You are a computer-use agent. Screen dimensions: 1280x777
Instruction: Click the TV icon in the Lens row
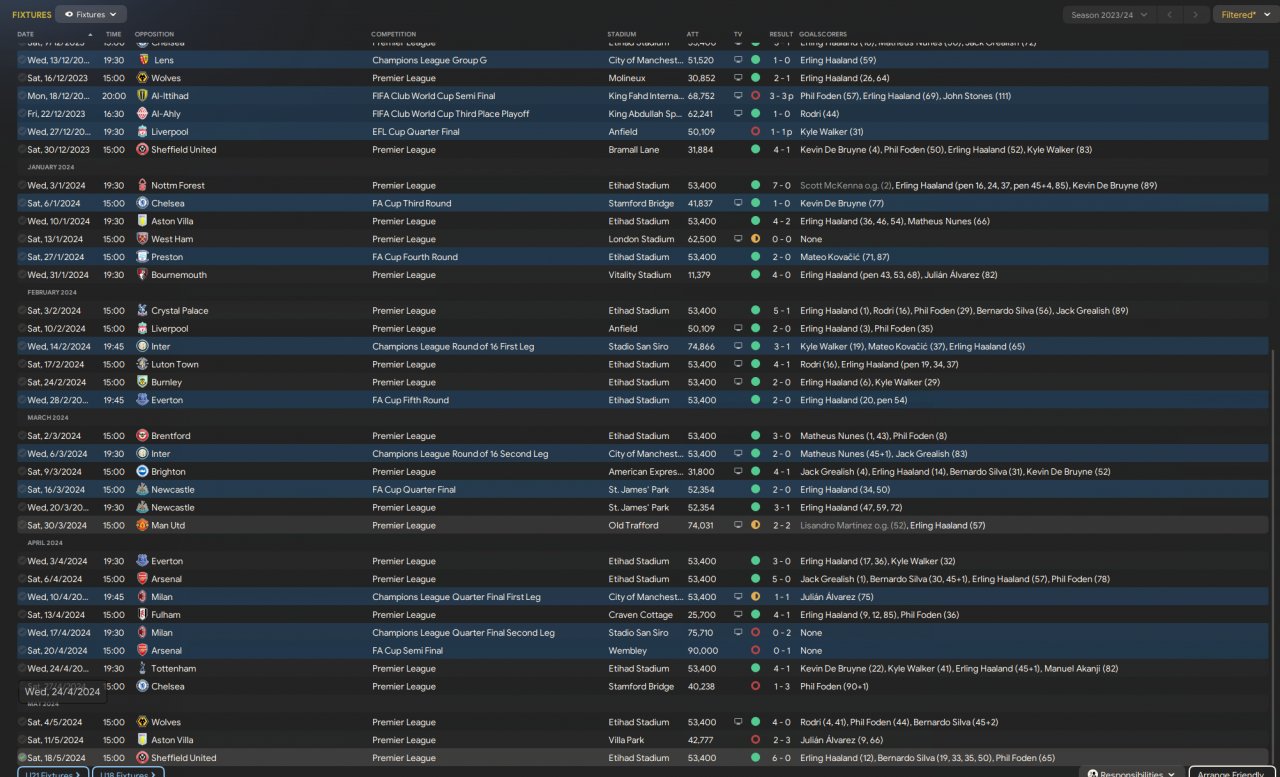738,60
